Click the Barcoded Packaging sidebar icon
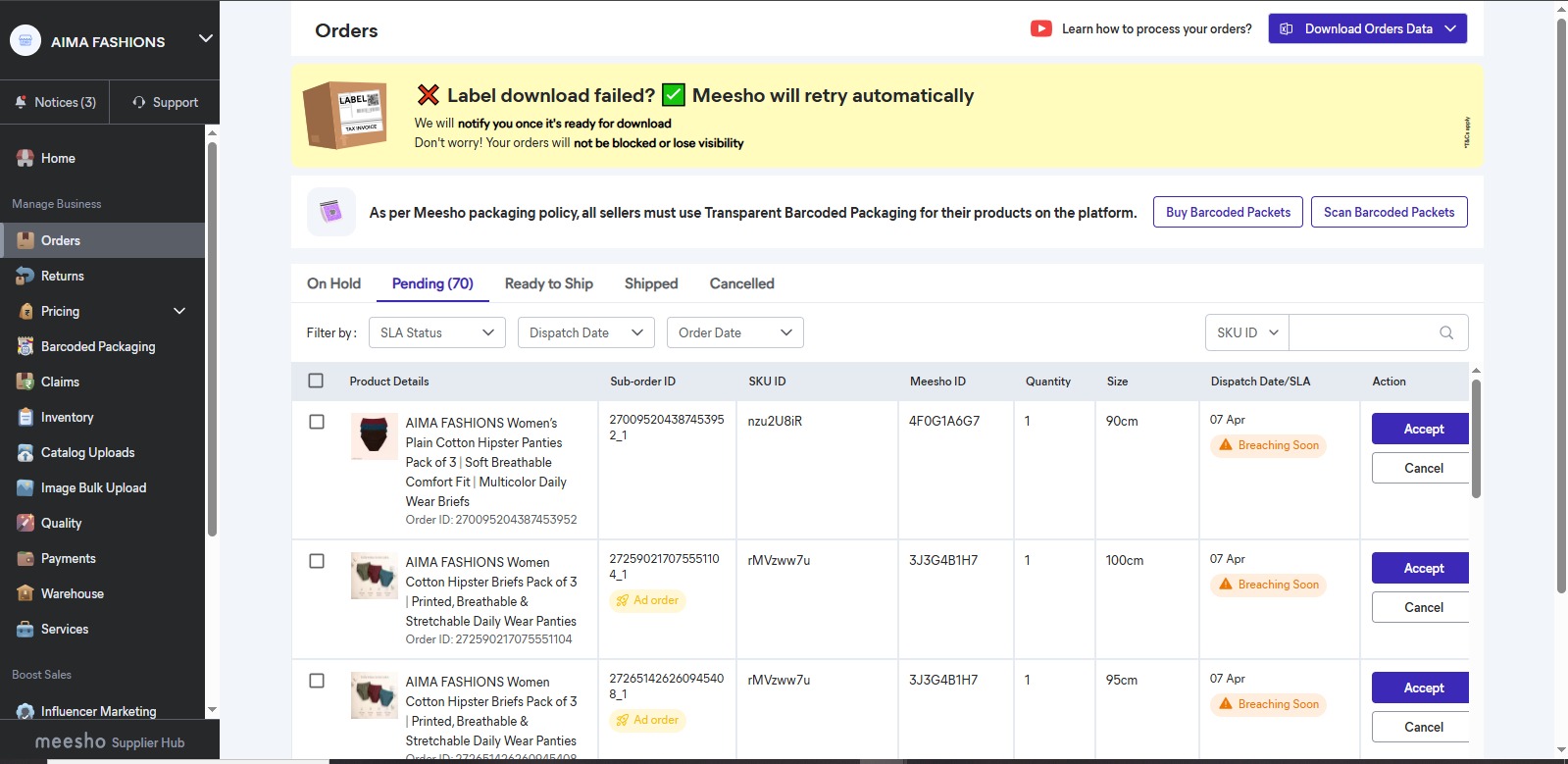 coord(25,346)
